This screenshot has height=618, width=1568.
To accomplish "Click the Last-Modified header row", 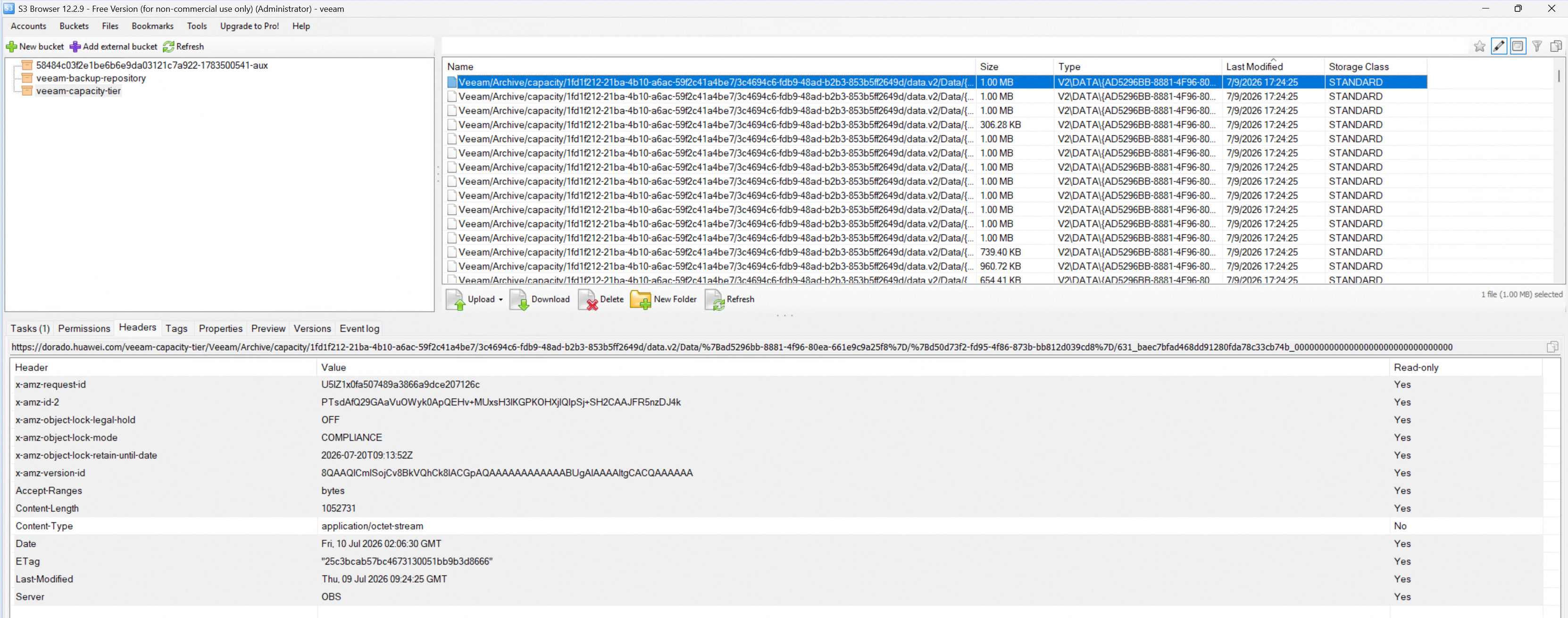I will tap(776, 579).
